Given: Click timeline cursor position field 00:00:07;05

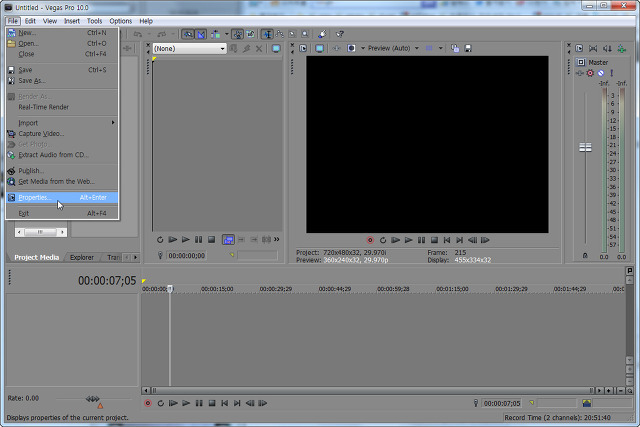Looking at the screenshot, I should [502, 403].
